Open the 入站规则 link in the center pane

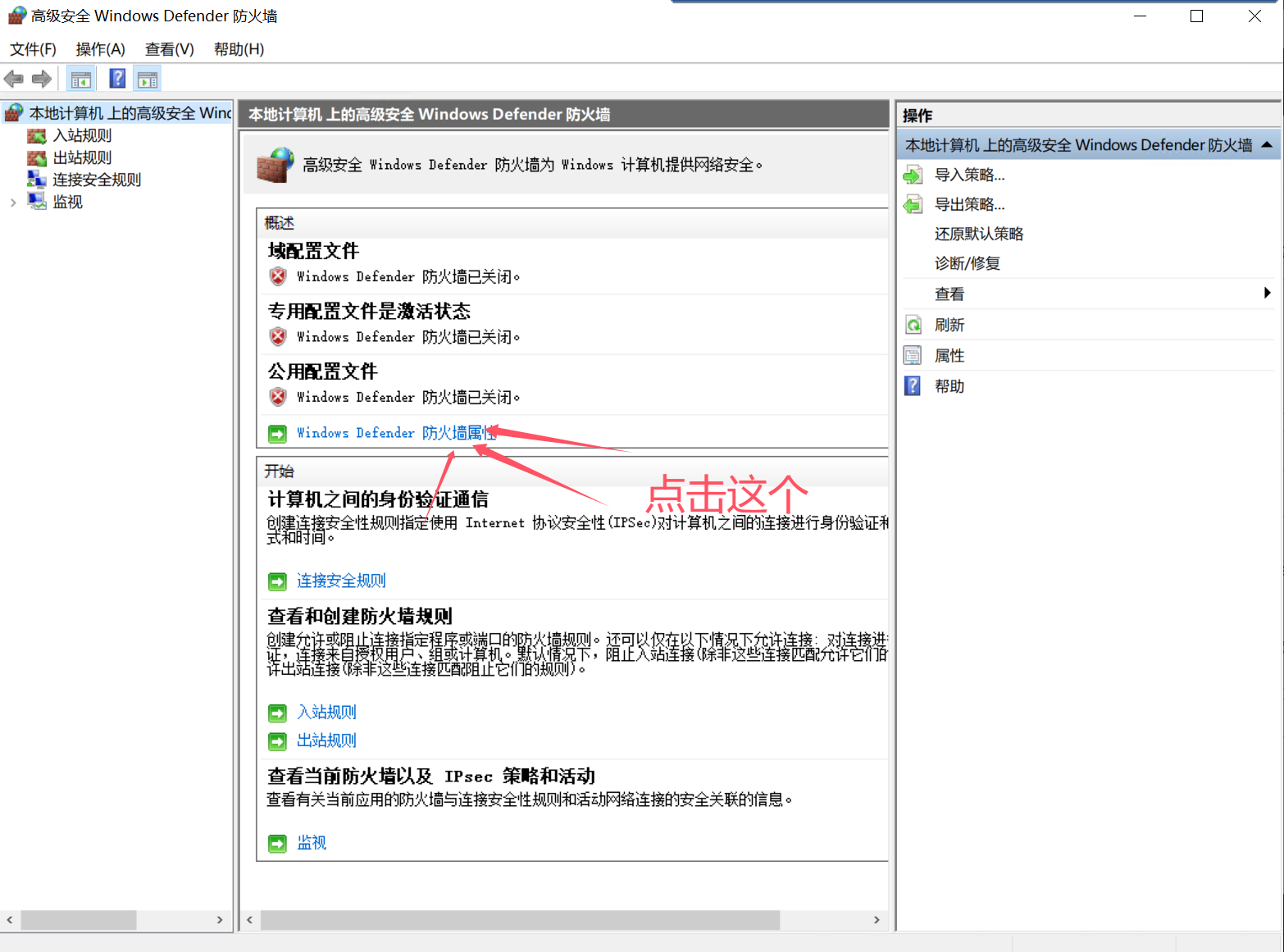pos(326,712)
